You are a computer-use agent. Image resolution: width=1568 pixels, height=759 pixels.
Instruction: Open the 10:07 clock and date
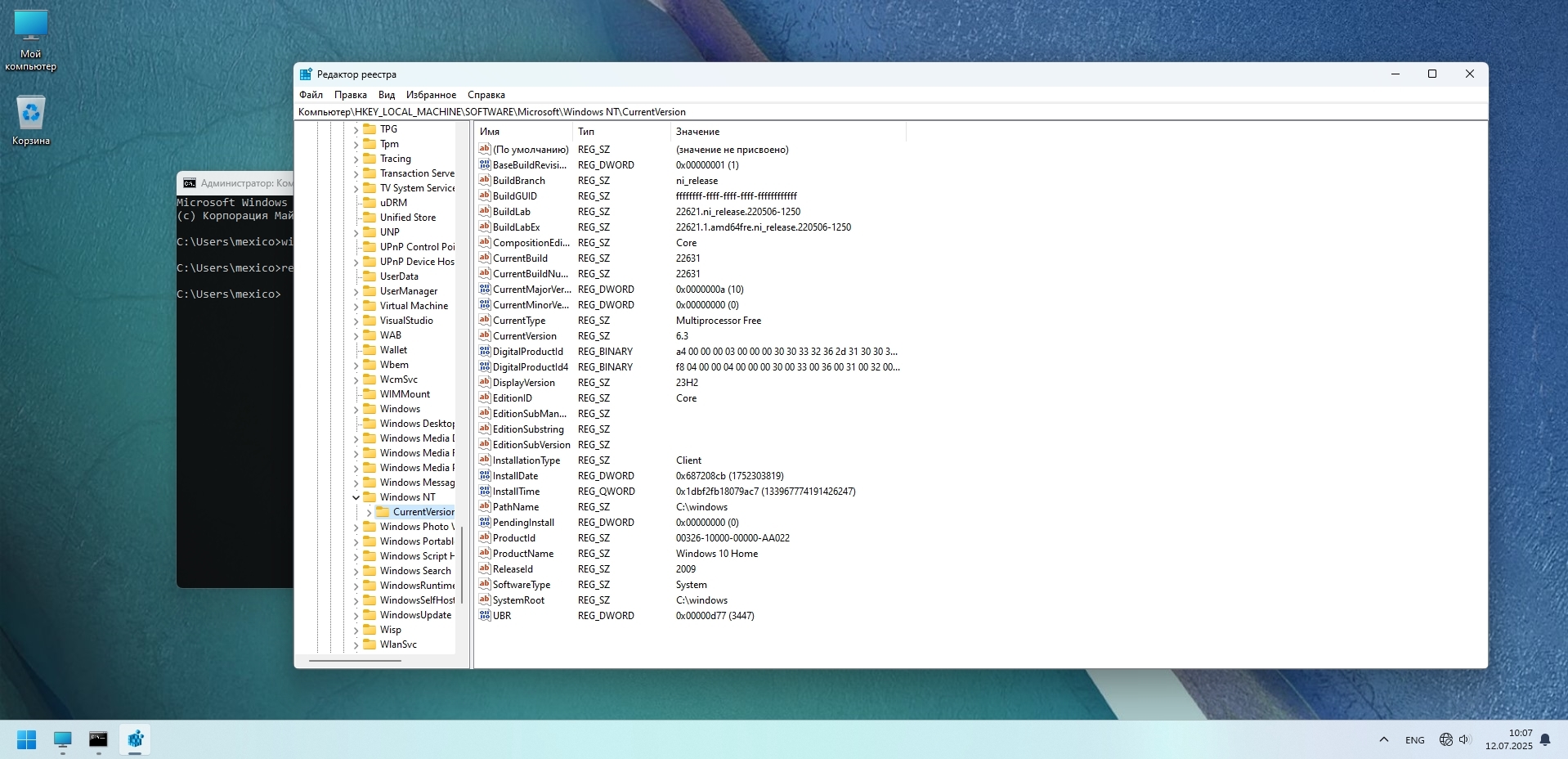(1508, 739)
